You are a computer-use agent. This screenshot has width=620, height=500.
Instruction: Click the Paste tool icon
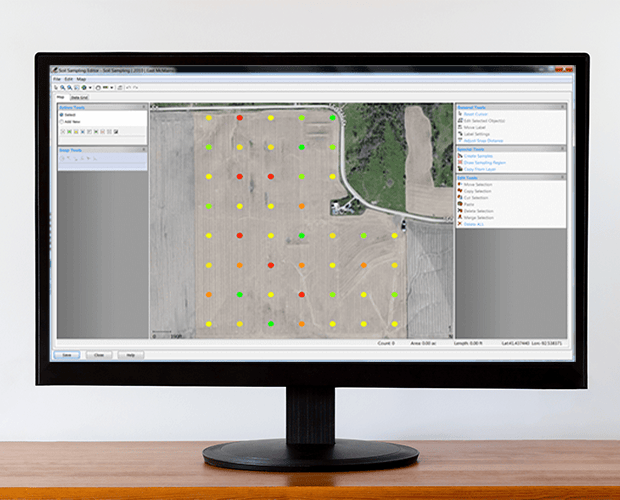(x=460, y=204)
